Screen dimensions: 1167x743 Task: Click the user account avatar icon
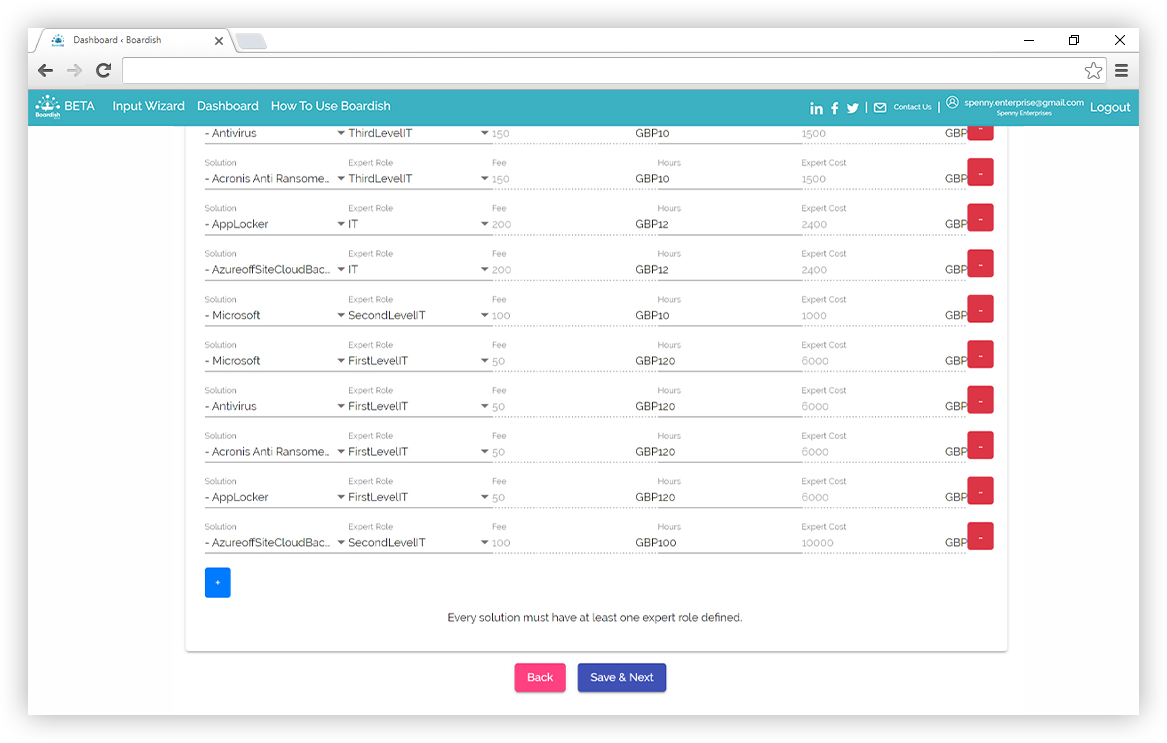tap(952, 103)
